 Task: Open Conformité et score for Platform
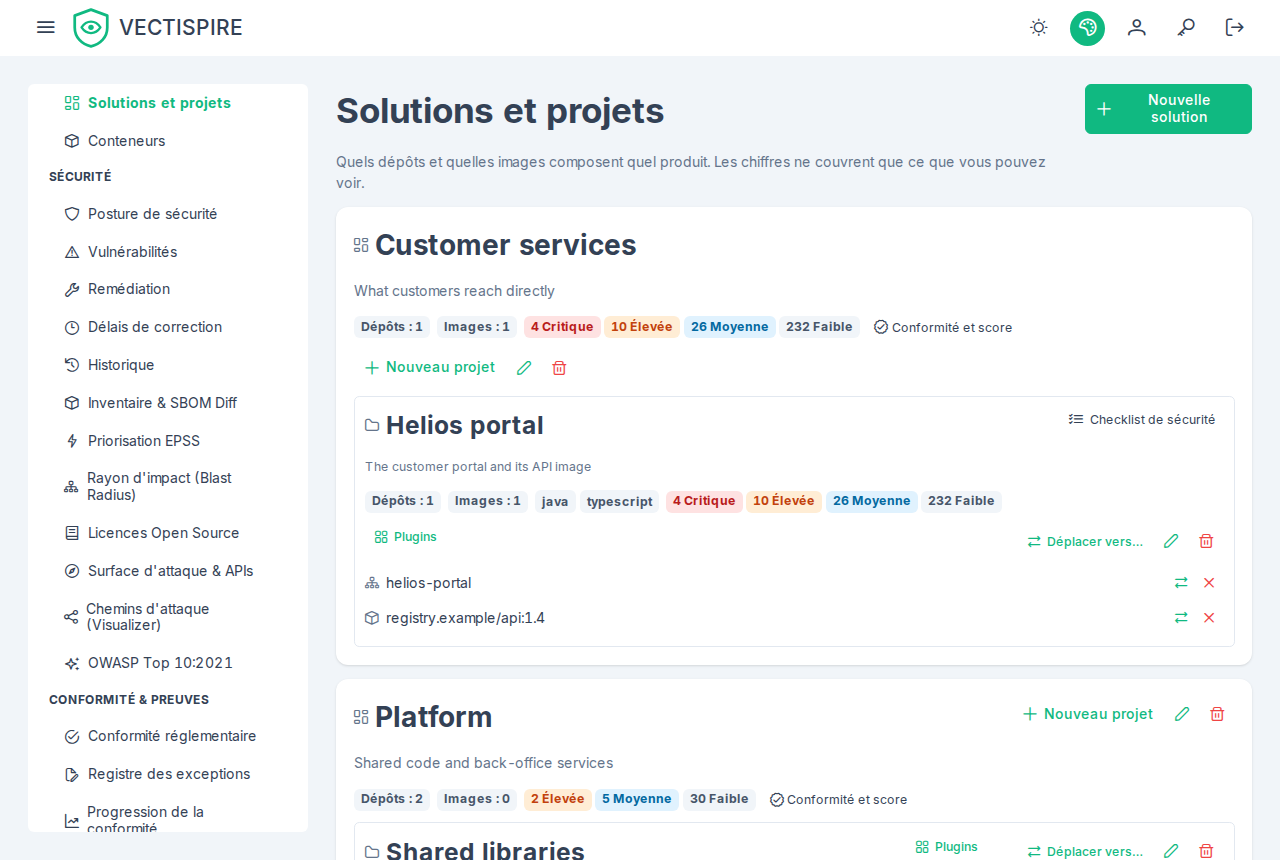tap(839, 799)
